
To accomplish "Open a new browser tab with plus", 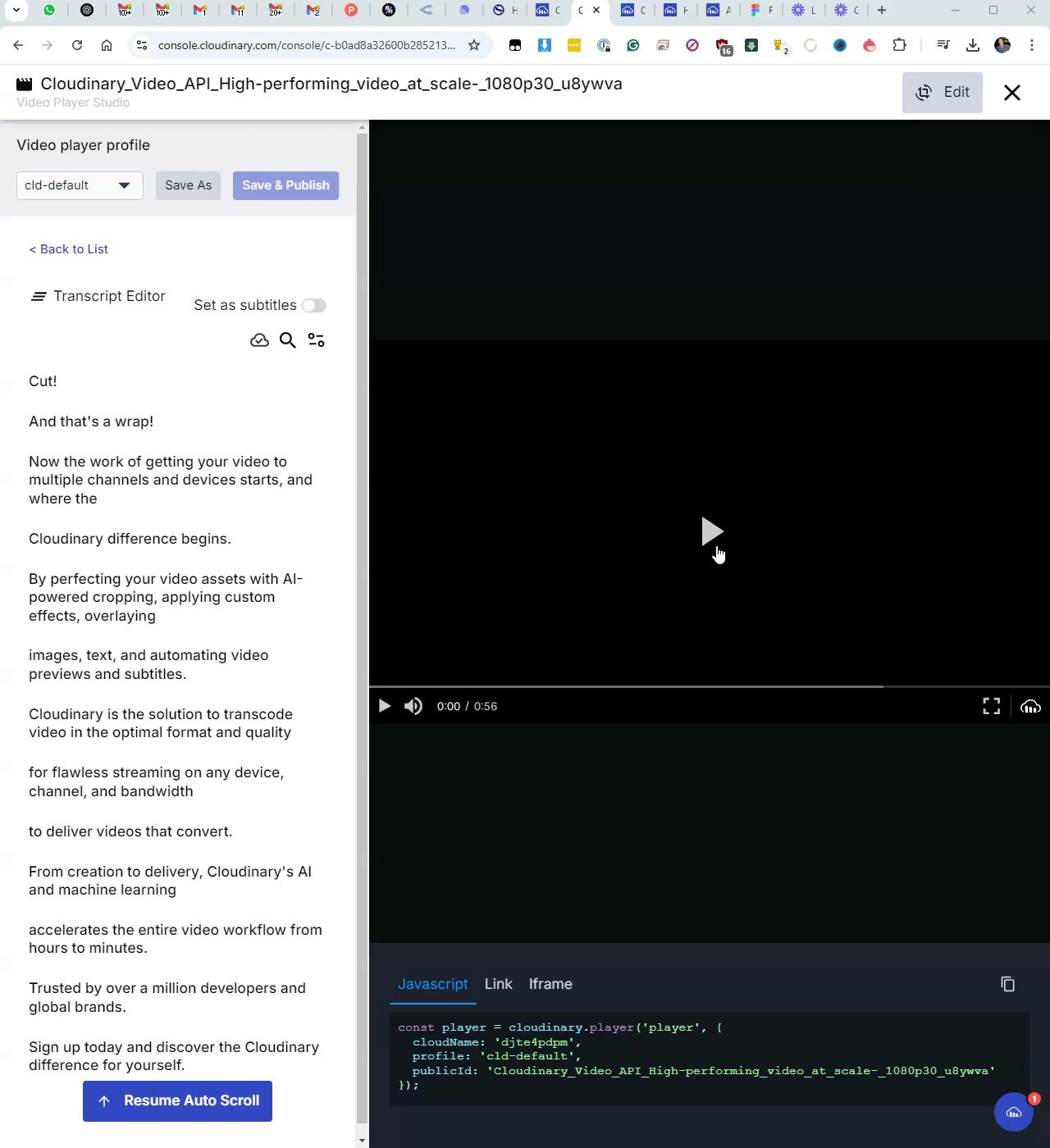I will (x=882, y=10).
